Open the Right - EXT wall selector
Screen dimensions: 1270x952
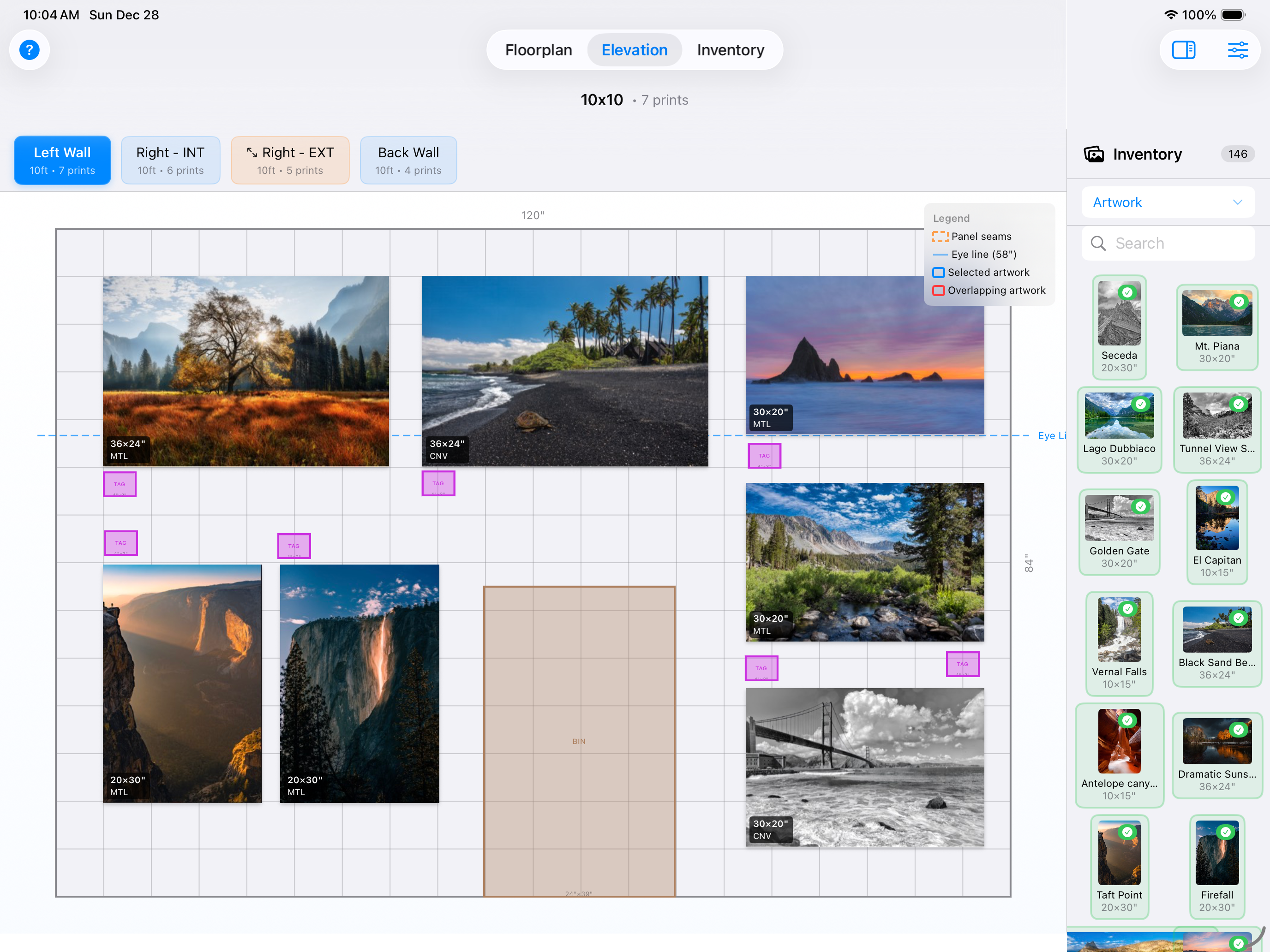click(x=290, y=160)
